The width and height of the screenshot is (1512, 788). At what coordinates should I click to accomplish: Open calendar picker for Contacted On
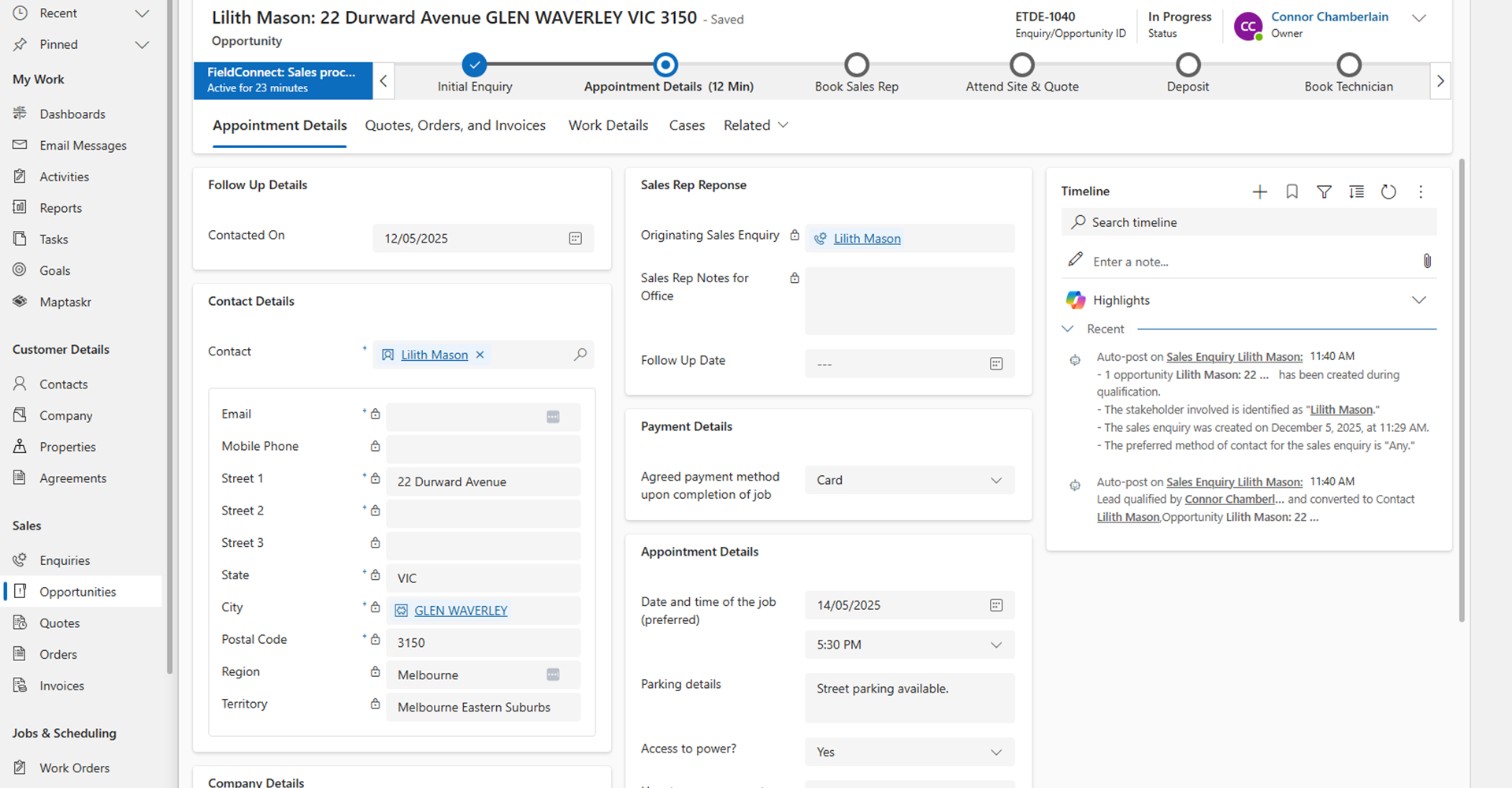pos(576,239)
